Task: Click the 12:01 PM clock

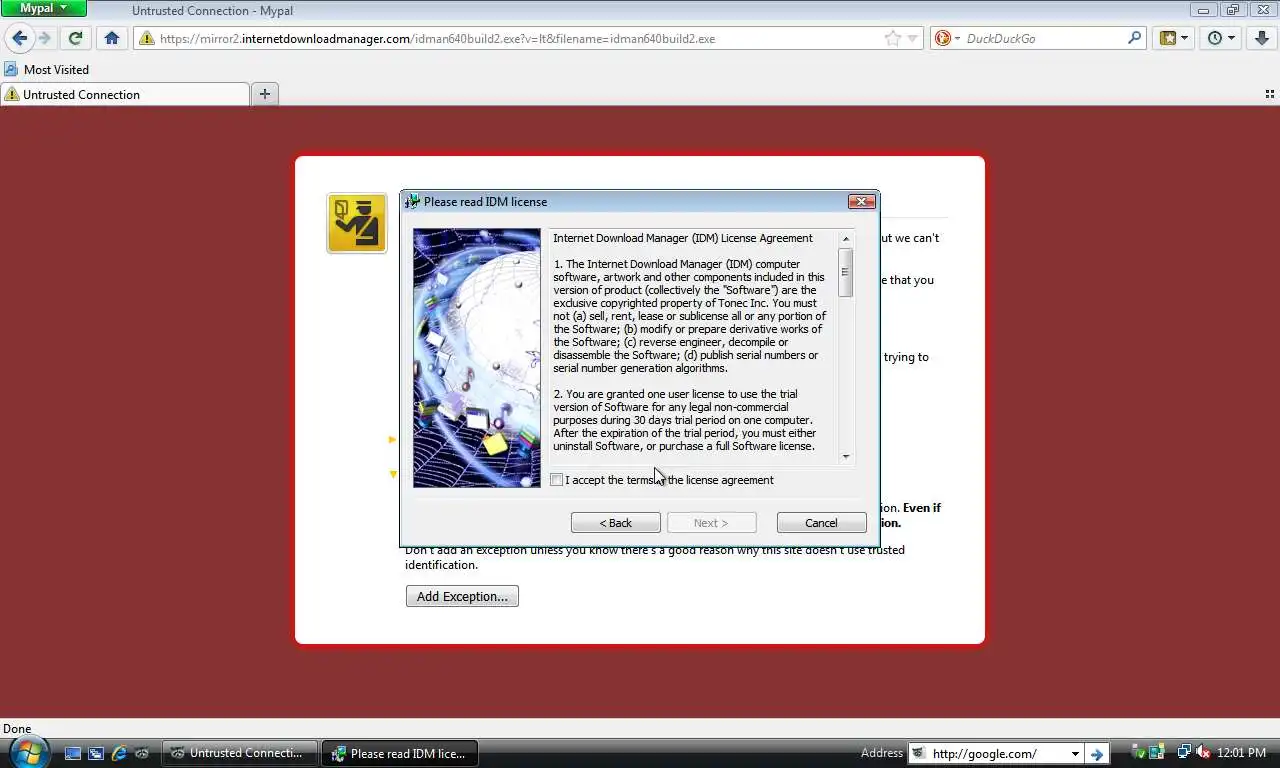Action: (x=1243, y=753)
